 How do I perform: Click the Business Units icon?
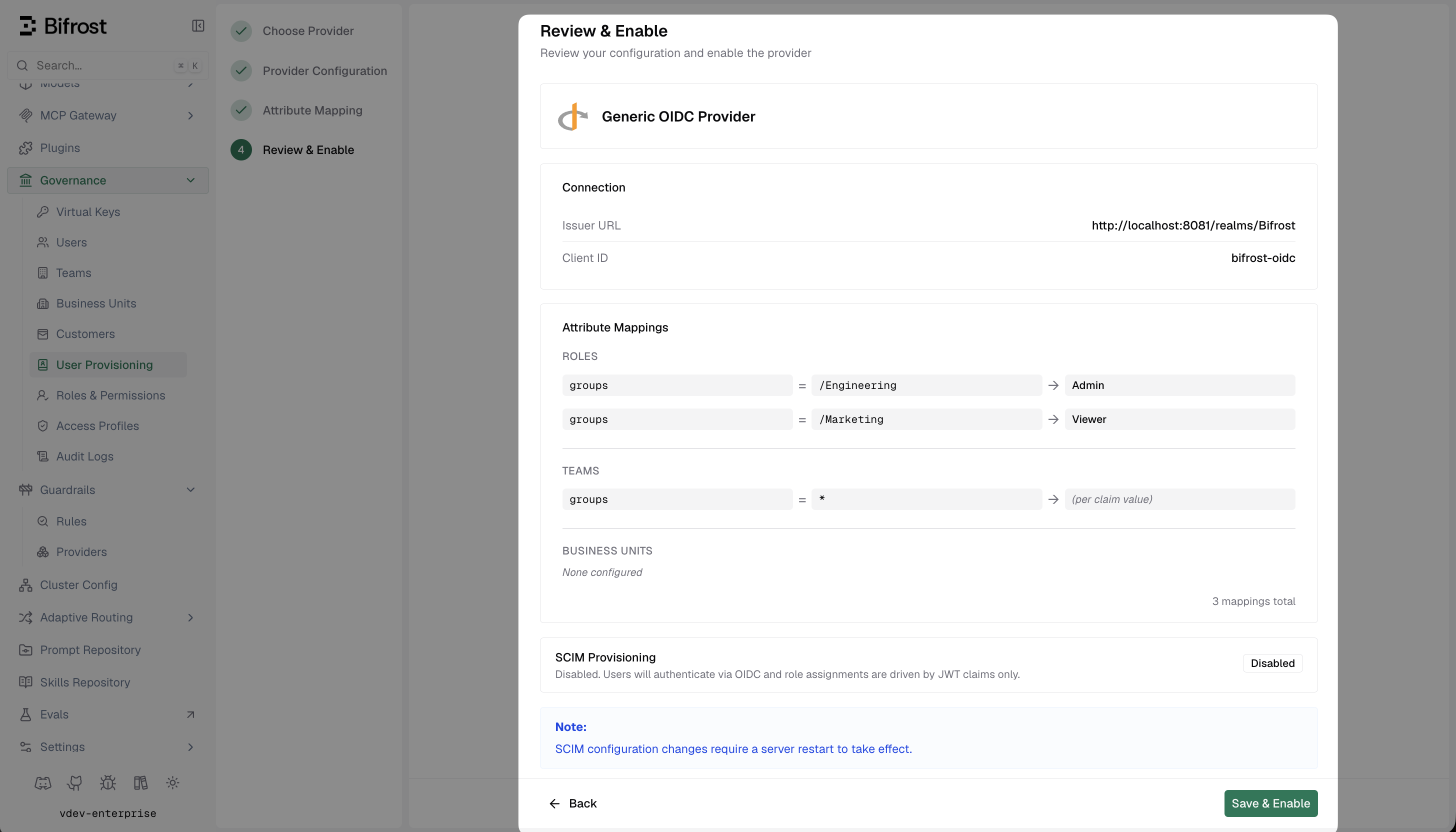click(x=43, y=303)
